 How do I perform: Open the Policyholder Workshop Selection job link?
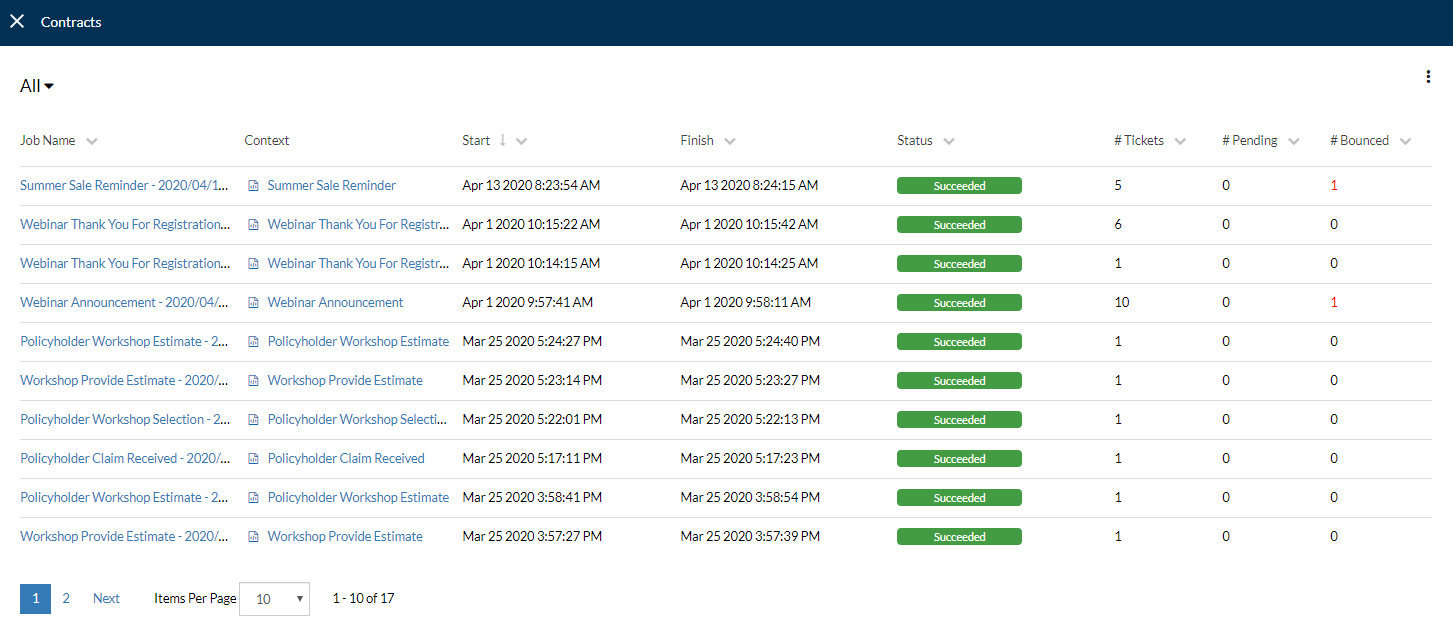[x=125, y=420]
